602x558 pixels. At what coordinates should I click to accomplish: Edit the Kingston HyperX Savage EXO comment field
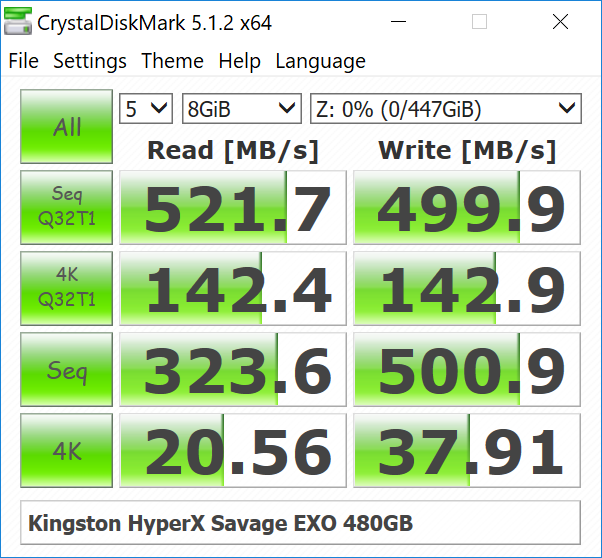coord(300,523)
